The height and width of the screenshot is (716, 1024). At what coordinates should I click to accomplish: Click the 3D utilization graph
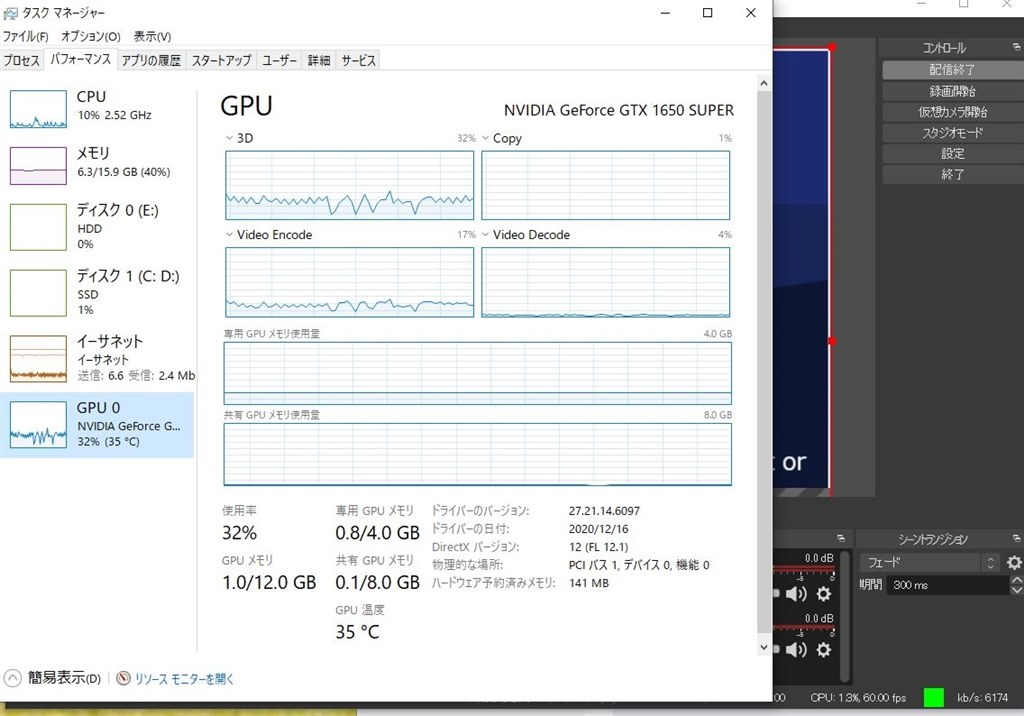coord(349,186)
